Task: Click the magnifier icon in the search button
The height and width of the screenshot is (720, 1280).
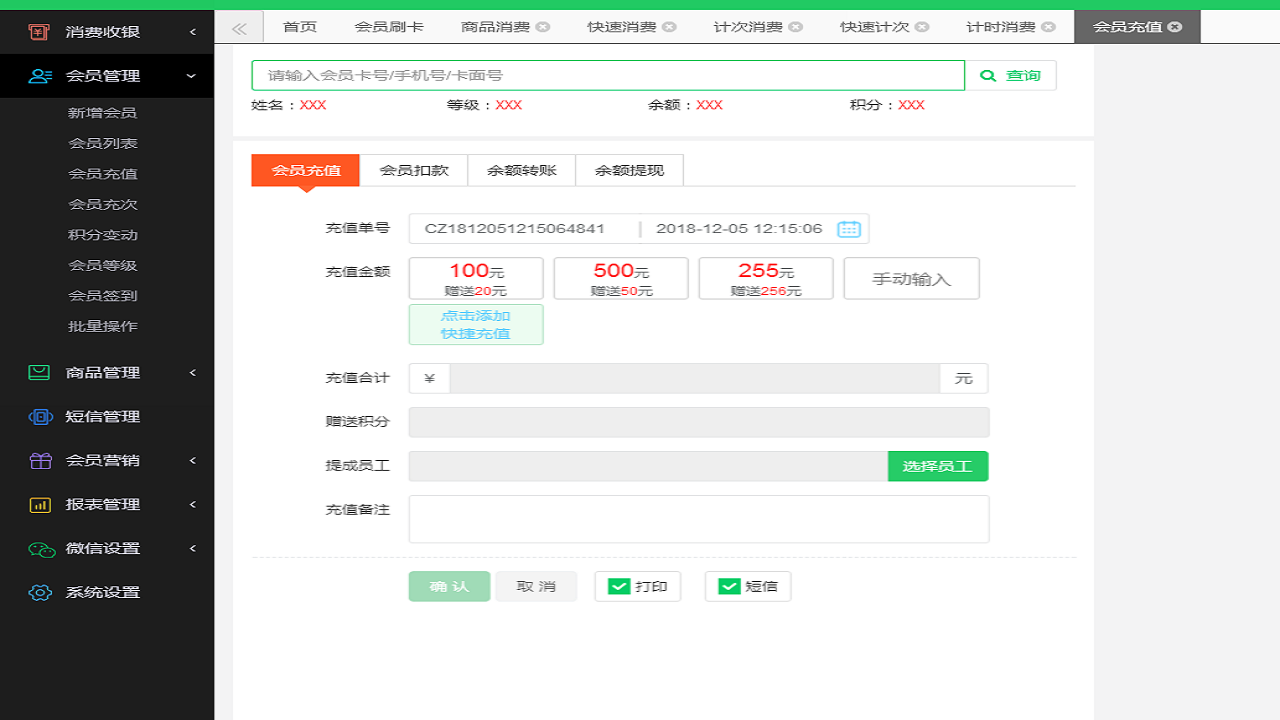Action: 989,75
